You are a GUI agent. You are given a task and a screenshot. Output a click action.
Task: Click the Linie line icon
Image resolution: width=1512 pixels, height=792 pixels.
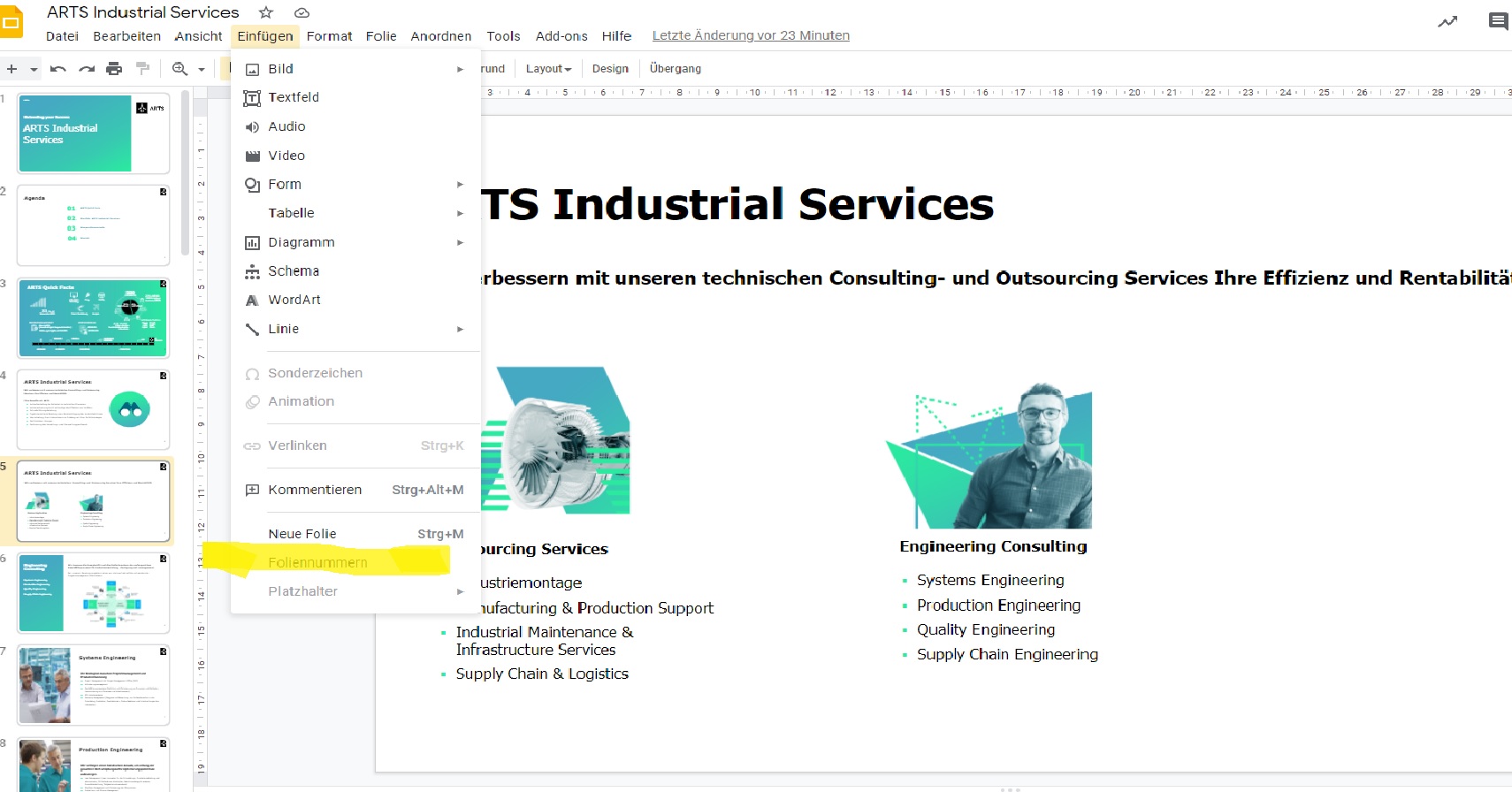click(x=252, y=329)
